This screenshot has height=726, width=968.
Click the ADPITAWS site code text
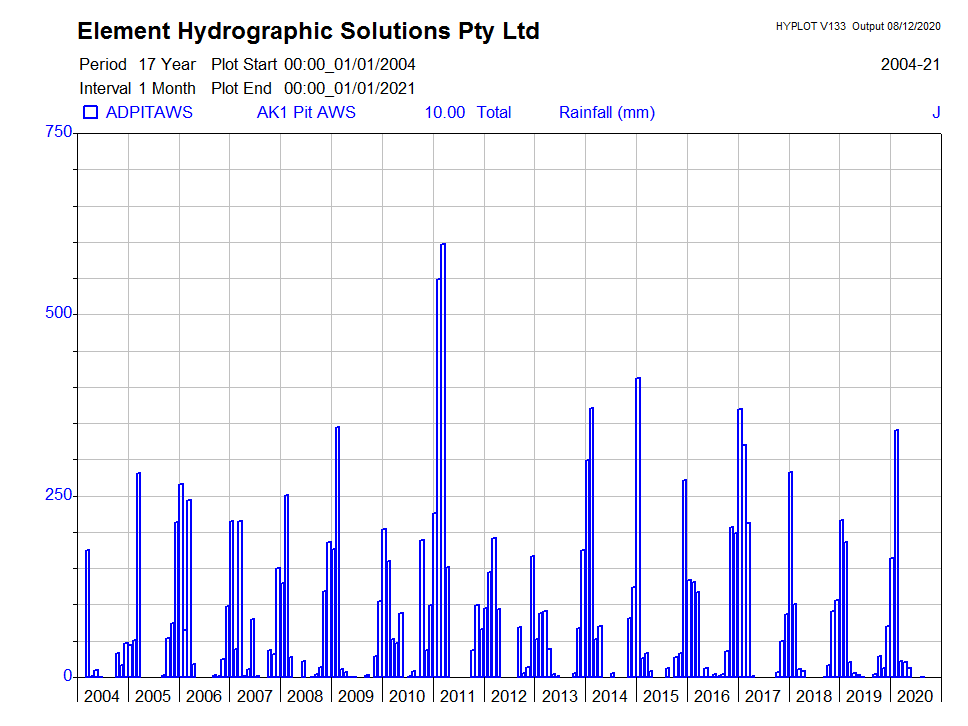click(149, 112)
